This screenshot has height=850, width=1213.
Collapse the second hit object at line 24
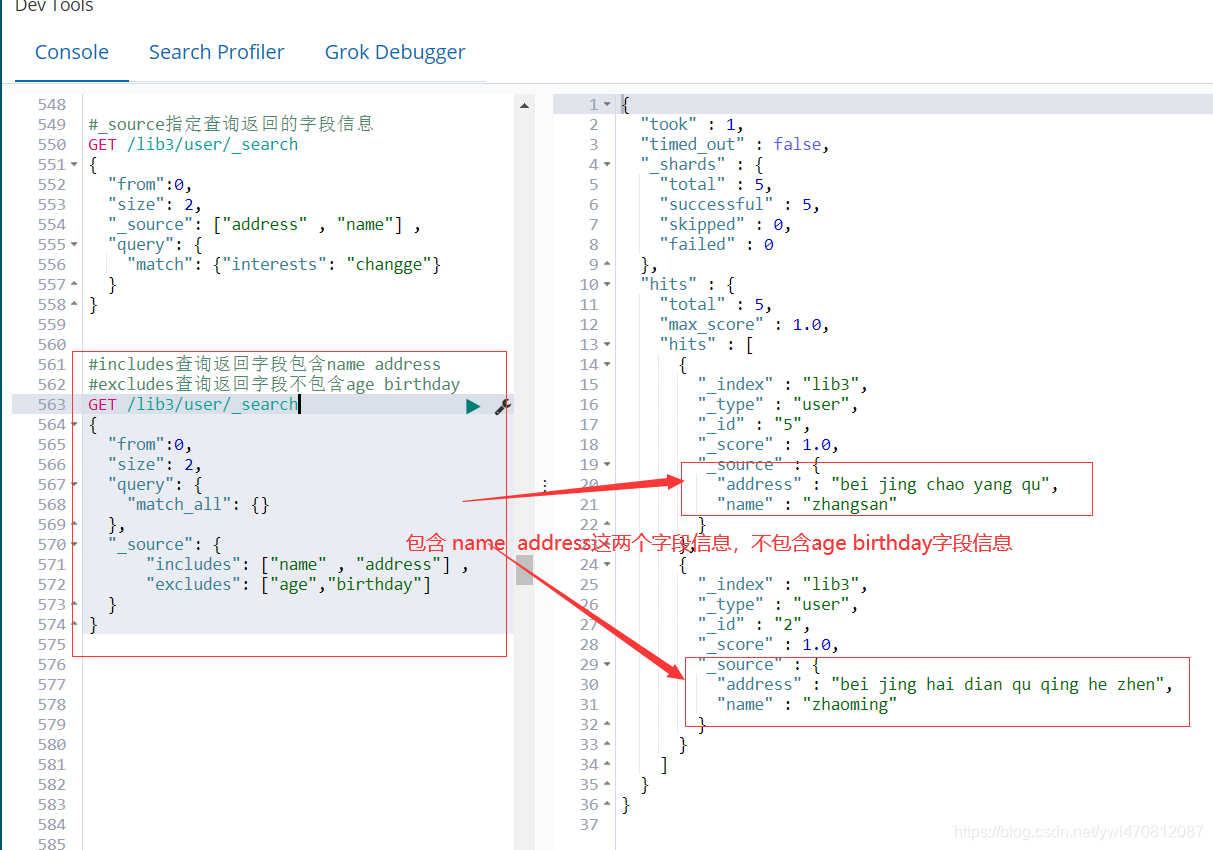(607, 565)
